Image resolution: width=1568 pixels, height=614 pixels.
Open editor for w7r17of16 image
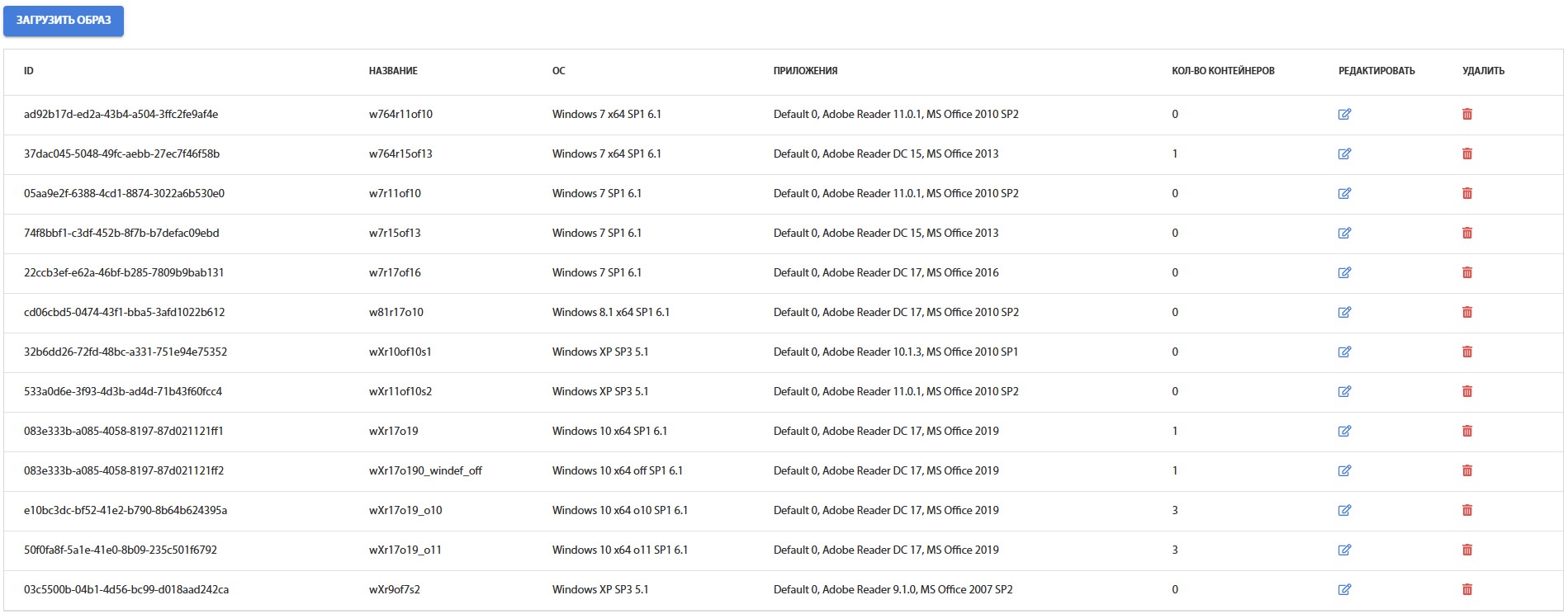click(x=1344, y=273)
